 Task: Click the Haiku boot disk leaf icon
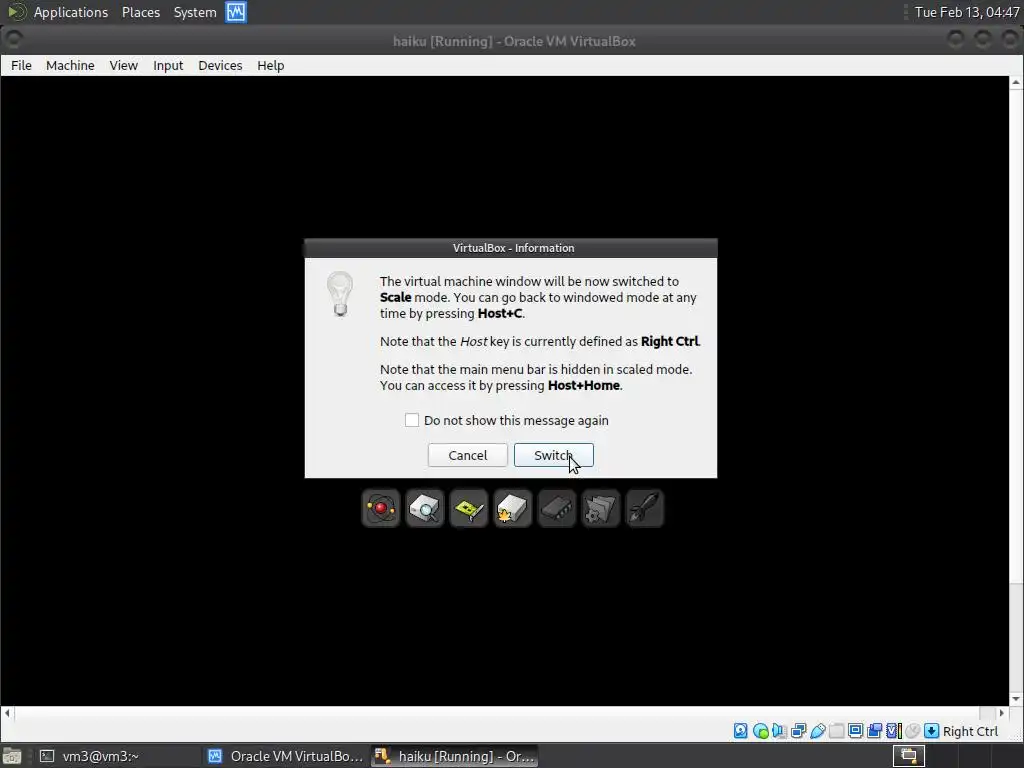[513, 508]
